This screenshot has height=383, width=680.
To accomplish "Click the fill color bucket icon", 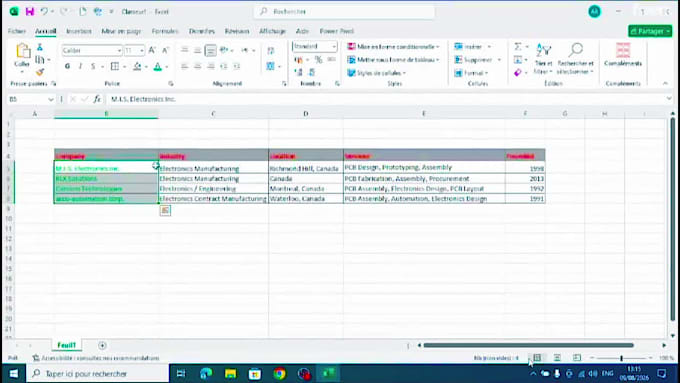I will click(x=137, y=66).
